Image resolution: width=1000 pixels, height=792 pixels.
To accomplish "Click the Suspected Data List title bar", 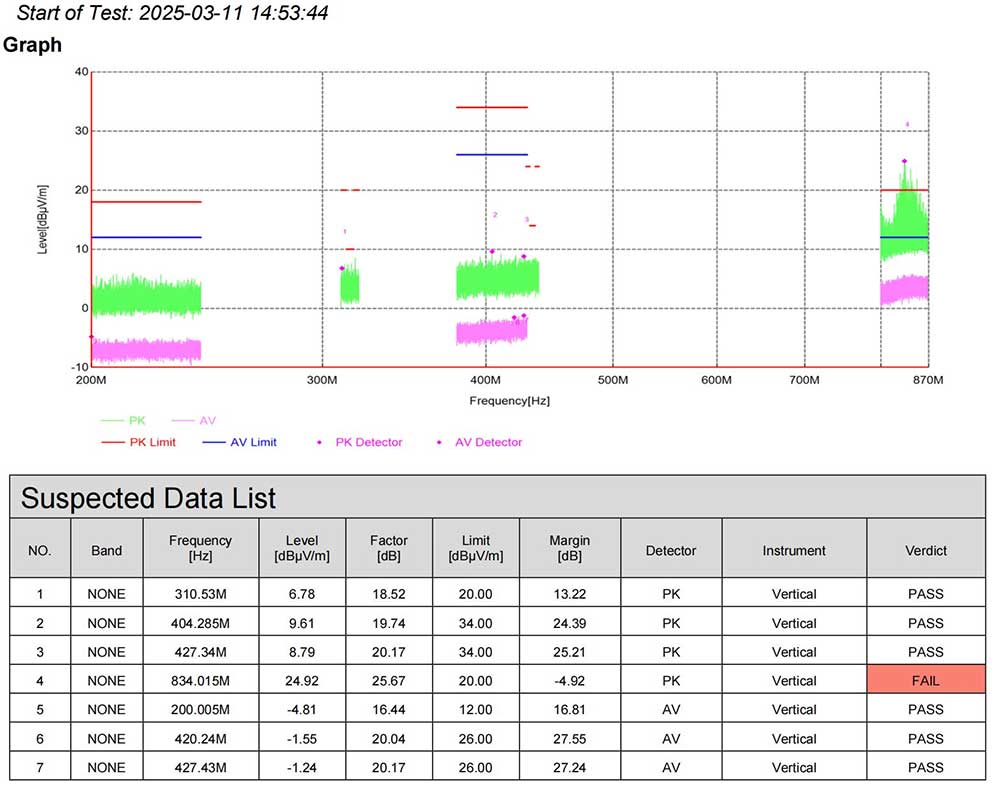I will click(x=498, y=497).
